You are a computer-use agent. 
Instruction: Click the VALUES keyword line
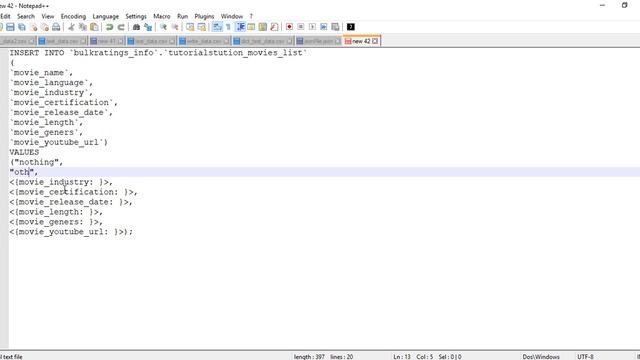[24, 152]
